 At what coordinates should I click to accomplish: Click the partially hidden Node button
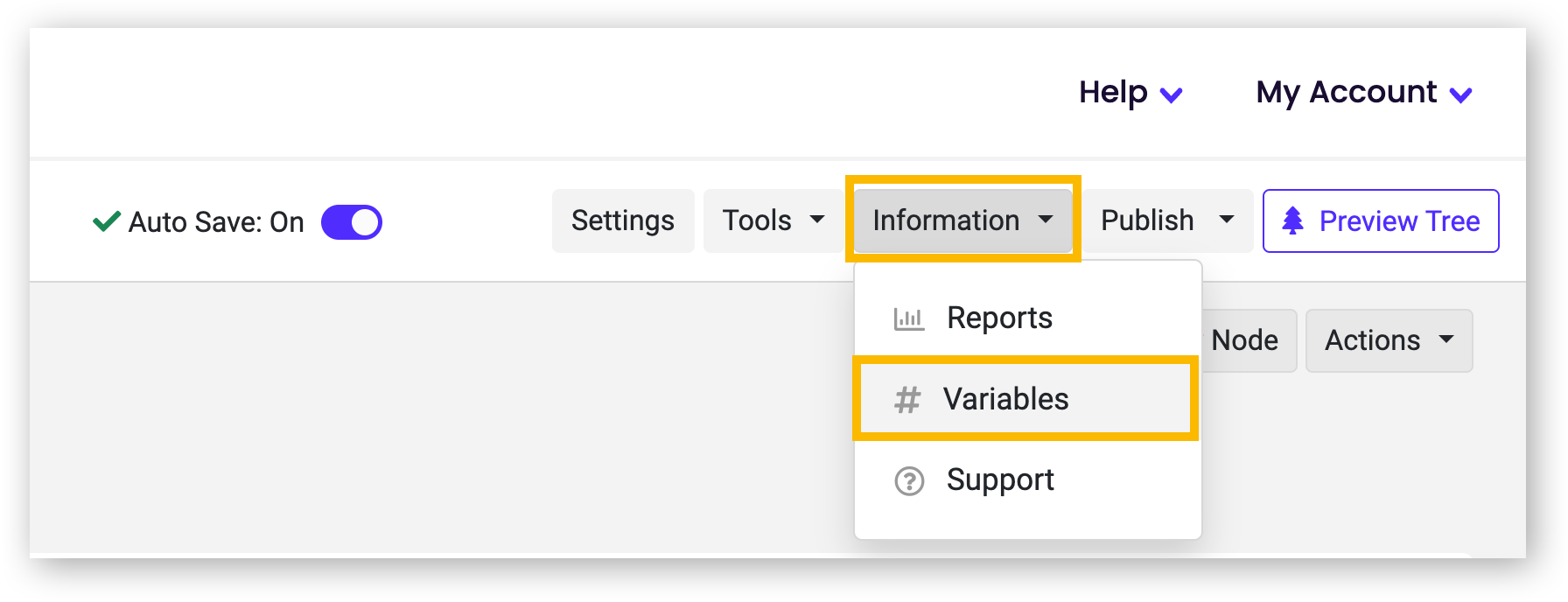click(1249, 340)
